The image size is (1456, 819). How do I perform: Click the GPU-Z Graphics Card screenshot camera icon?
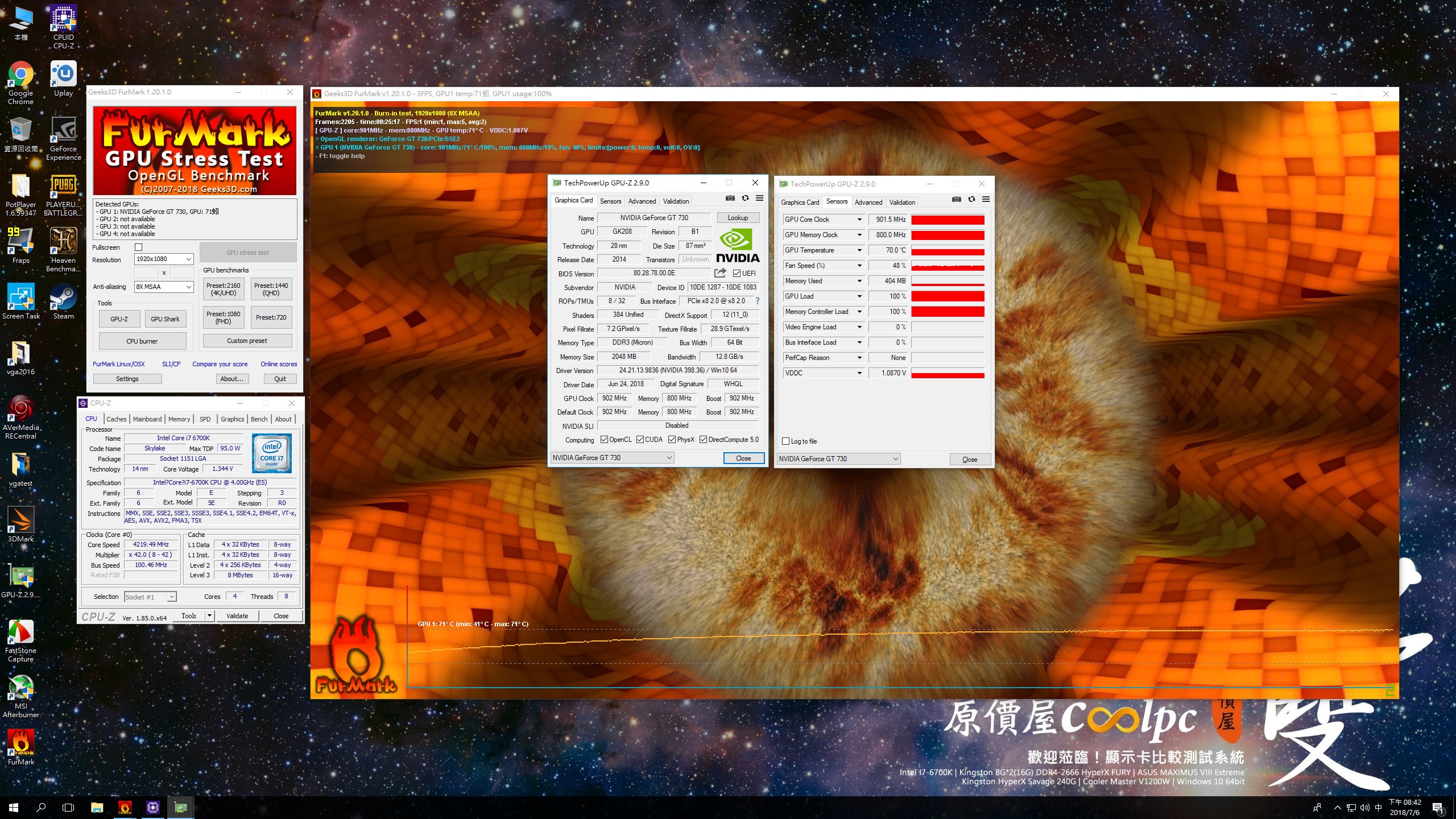[x=730, y=198]
